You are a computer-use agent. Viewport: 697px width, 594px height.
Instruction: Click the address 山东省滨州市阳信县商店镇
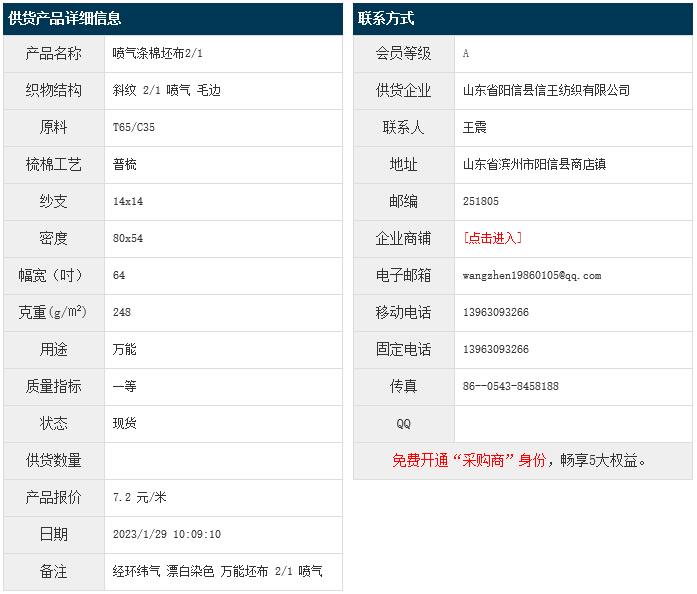[x=534, y=164]
